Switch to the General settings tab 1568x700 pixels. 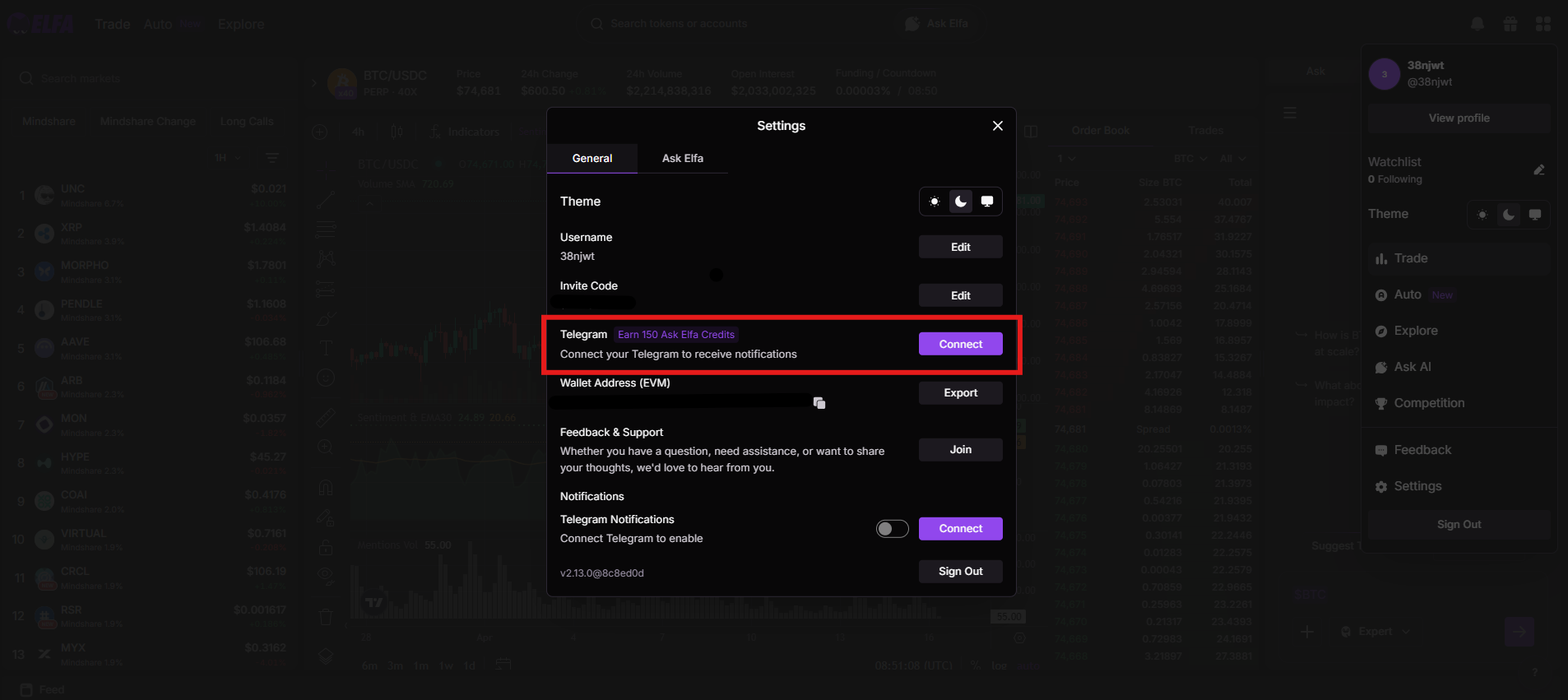592,158
